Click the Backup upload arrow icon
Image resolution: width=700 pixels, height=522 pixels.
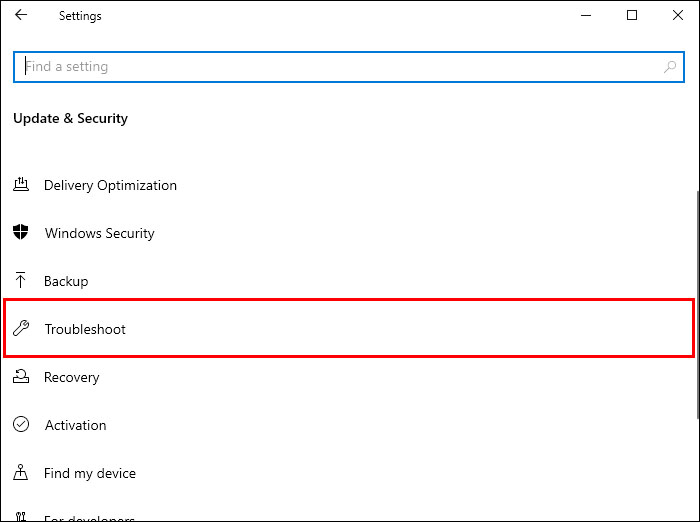click(x=21, y=281)
